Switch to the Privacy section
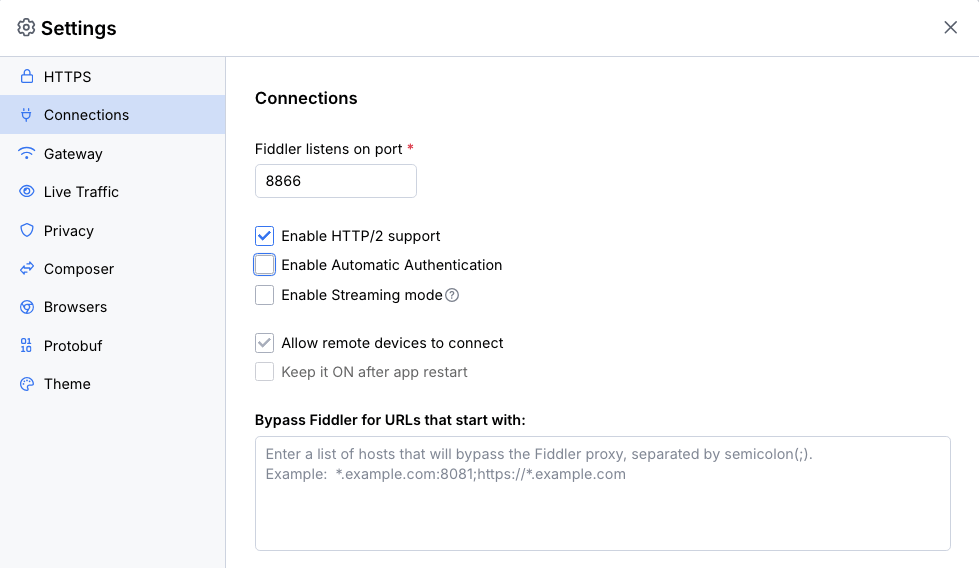Image resolution: width=979 pixels, height=568 pixels. 112,230
